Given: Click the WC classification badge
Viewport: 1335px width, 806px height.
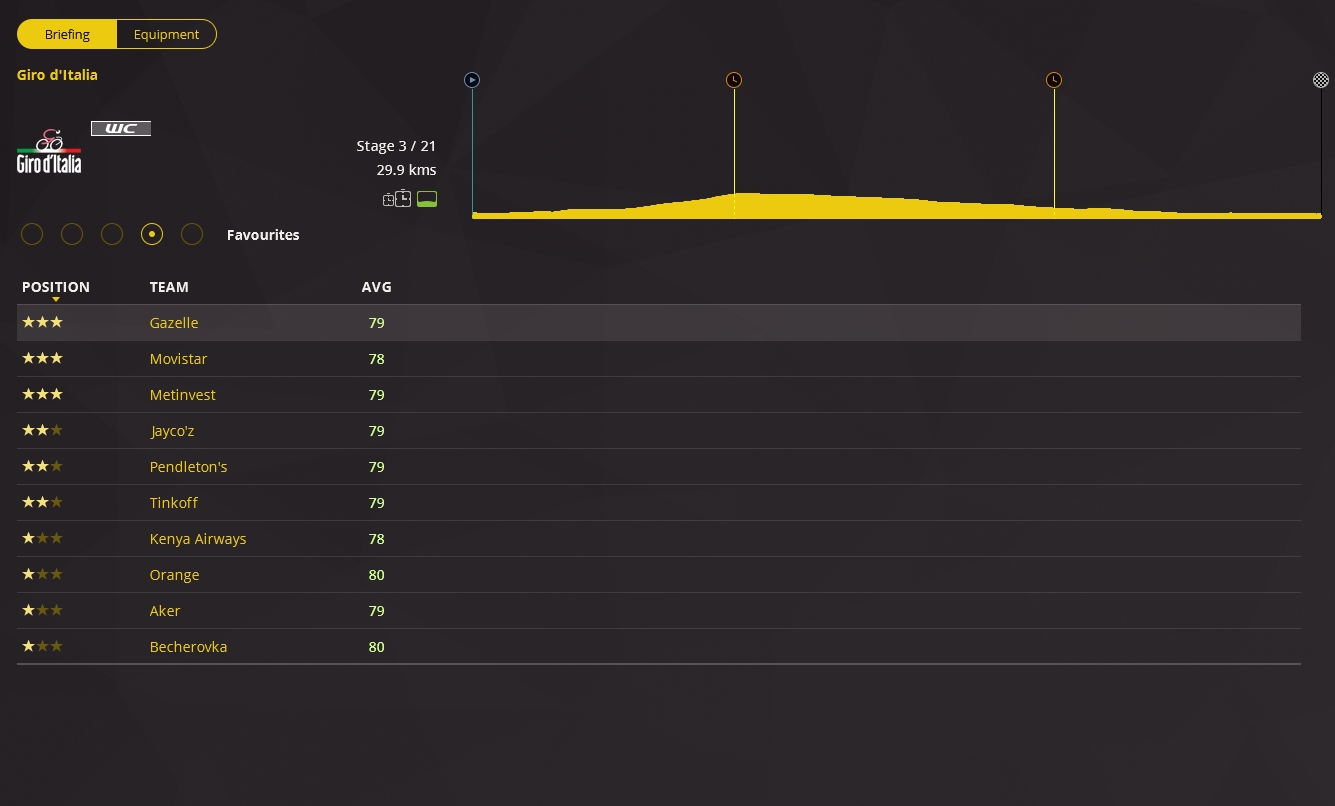Looking at the screenshot, I should (x=121, y=128).
